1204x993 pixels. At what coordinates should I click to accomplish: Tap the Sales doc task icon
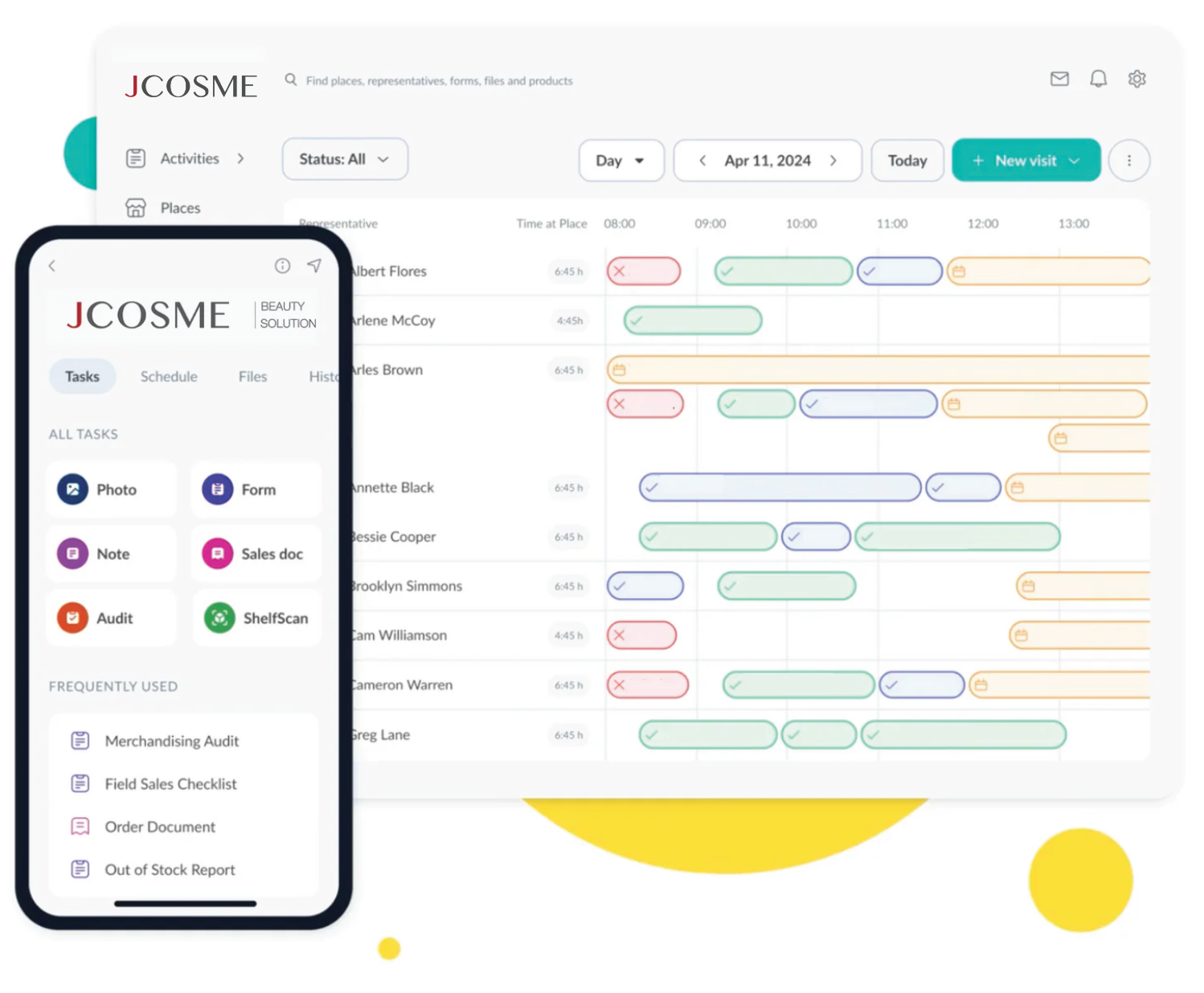click(x=218, y=554)
